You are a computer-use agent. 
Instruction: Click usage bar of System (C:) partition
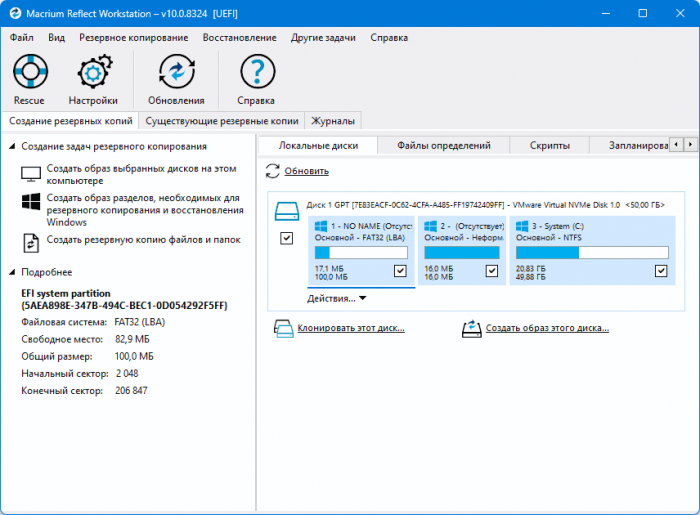click(592, 253)
